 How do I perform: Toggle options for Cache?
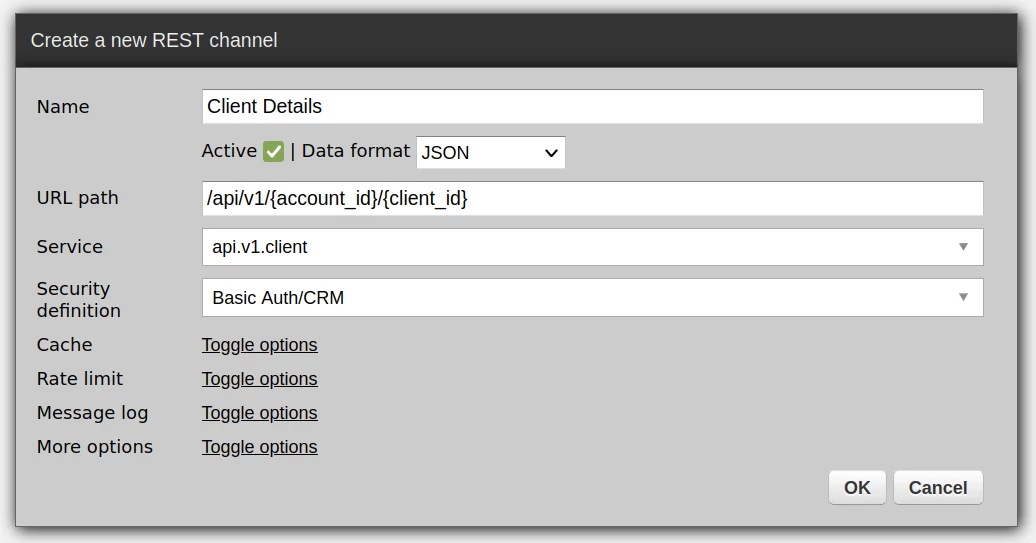[259, 345]
